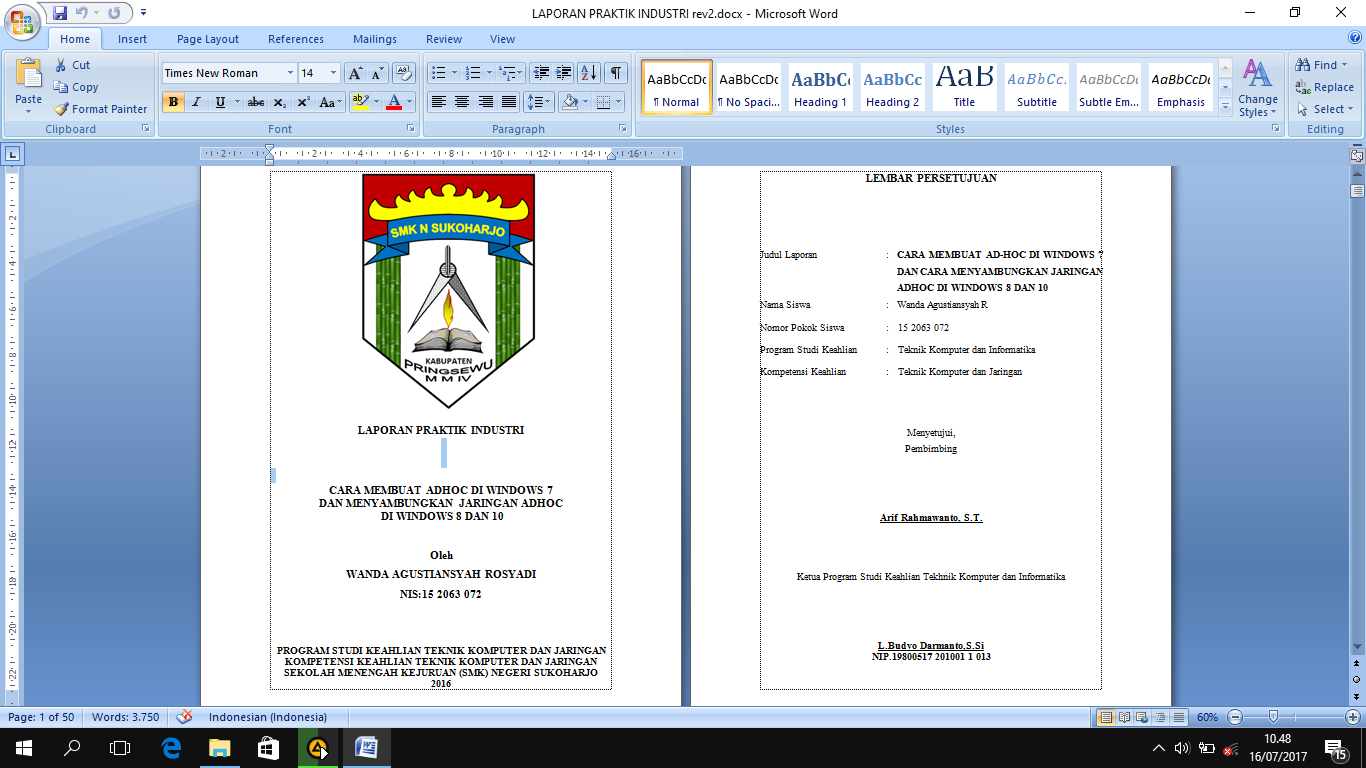Toggle italic formatting
This screenshot has width=1366, height=768.
pos(196,102)
